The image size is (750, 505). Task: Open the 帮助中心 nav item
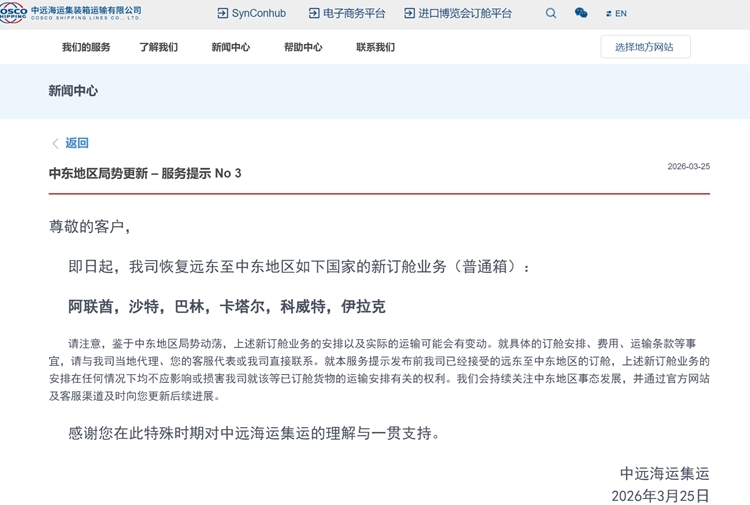[x=303, y=47]
